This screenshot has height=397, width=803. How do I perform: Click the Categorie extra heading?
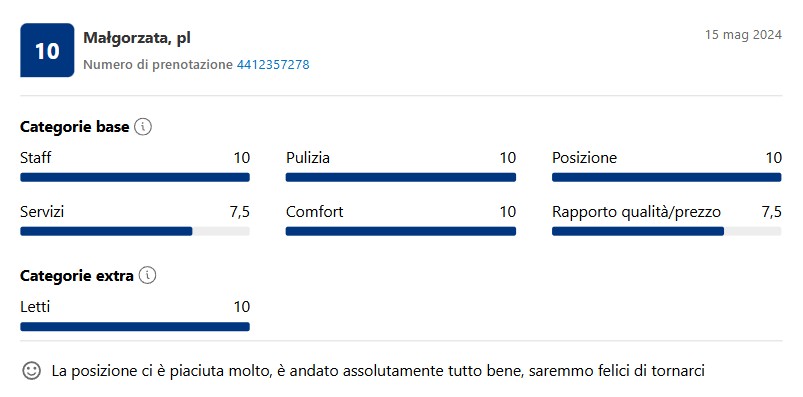pos(77,276)
